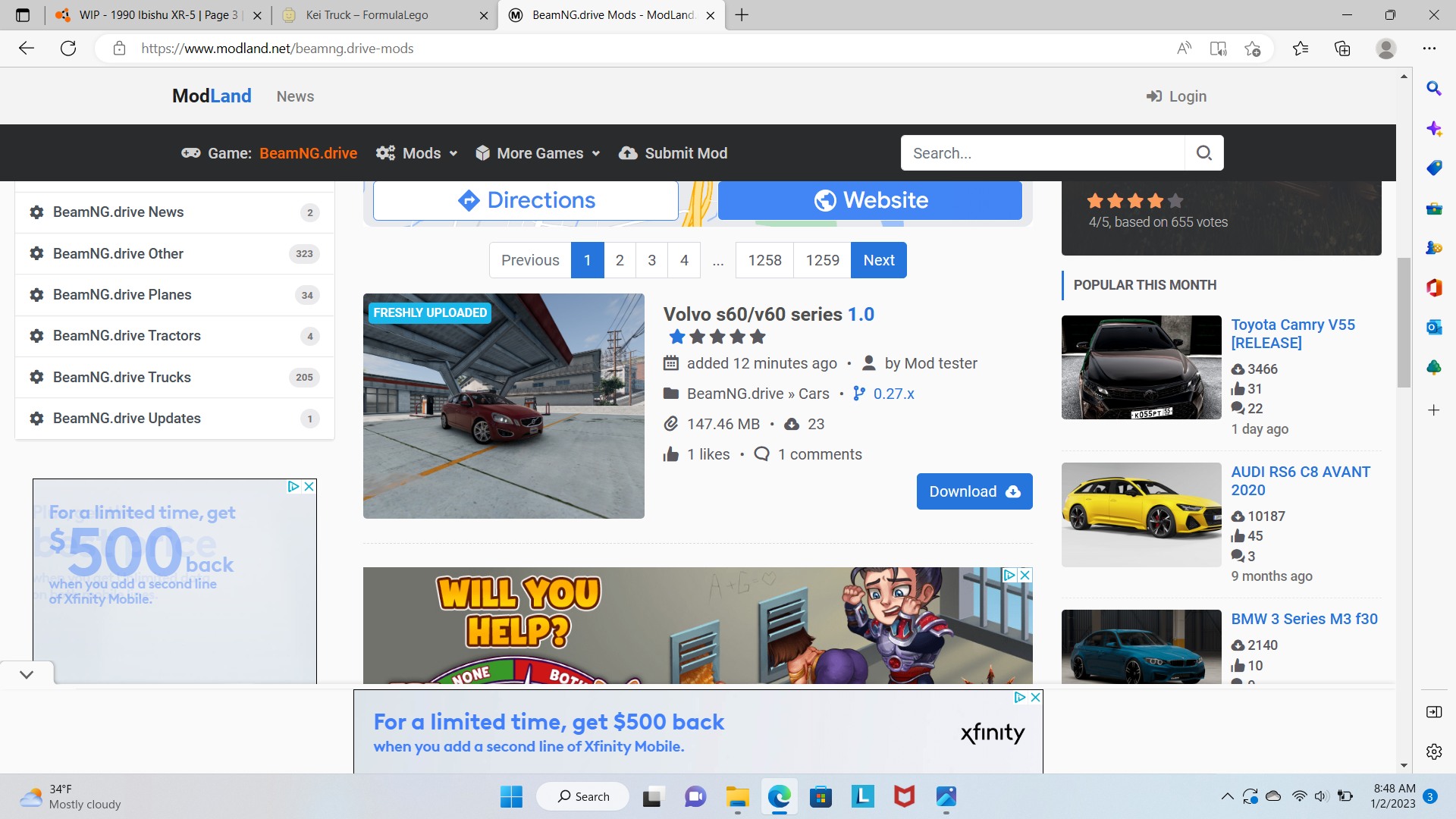The width and height of the screenshot is (1456, 819).
Task: Open the Collections icon in toolbar
Action: pos(1342,49)
